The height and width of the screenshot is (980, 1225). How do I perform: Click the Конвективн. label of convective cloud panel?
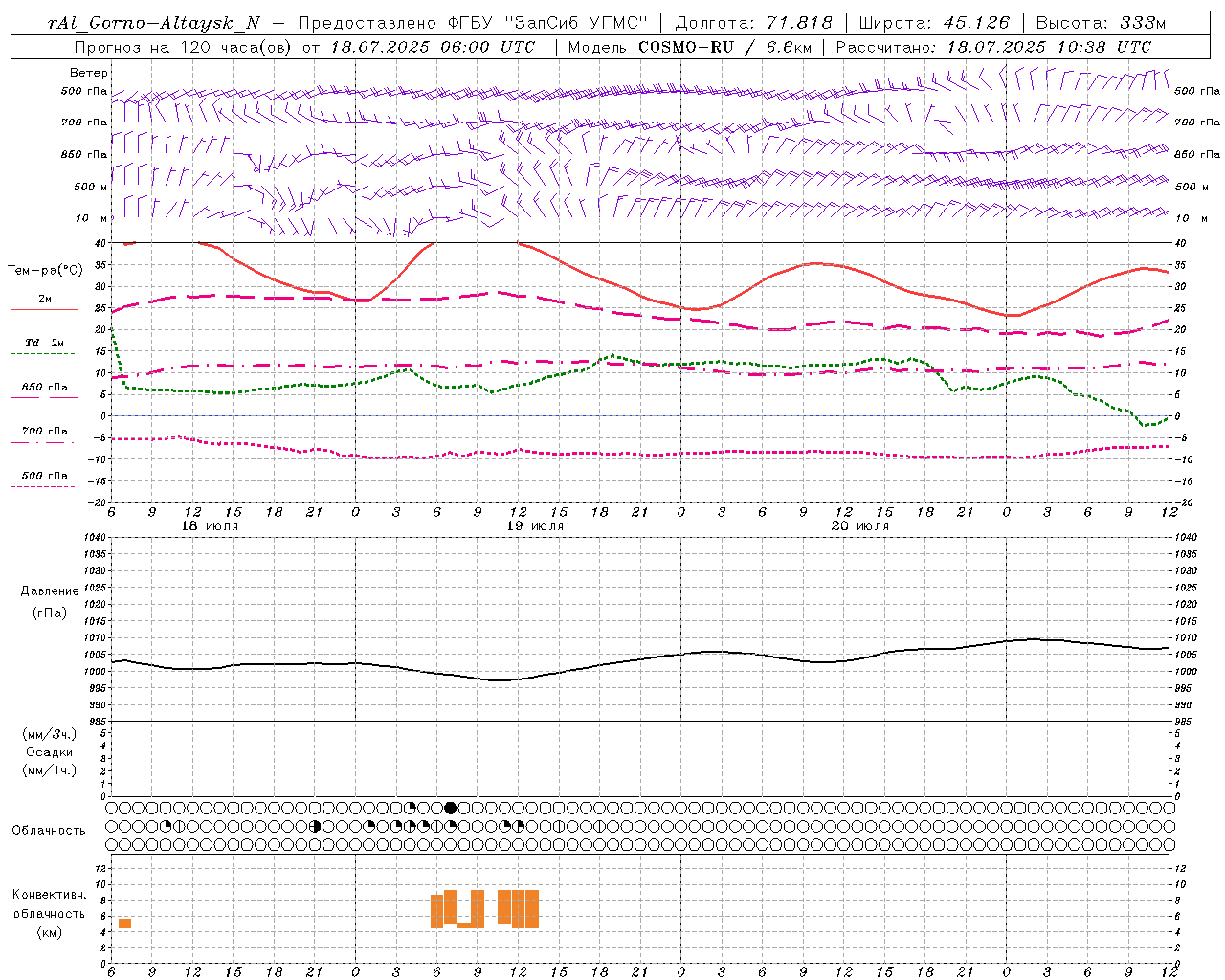pyautogui.click(x=50, y=895)
